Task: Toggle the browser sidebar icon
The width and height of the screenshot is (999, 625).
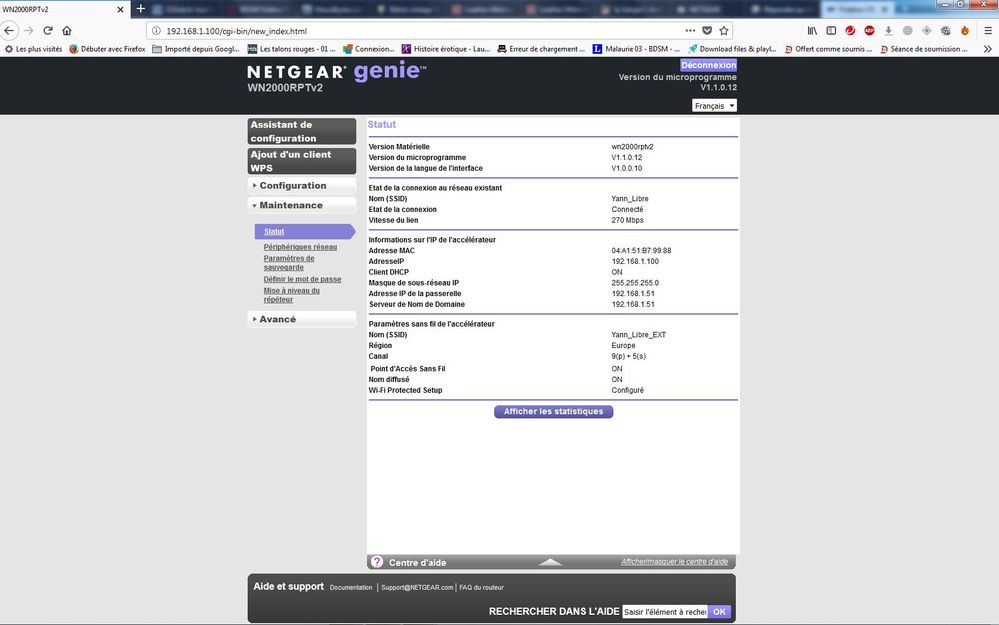Action: click(829, 31)
